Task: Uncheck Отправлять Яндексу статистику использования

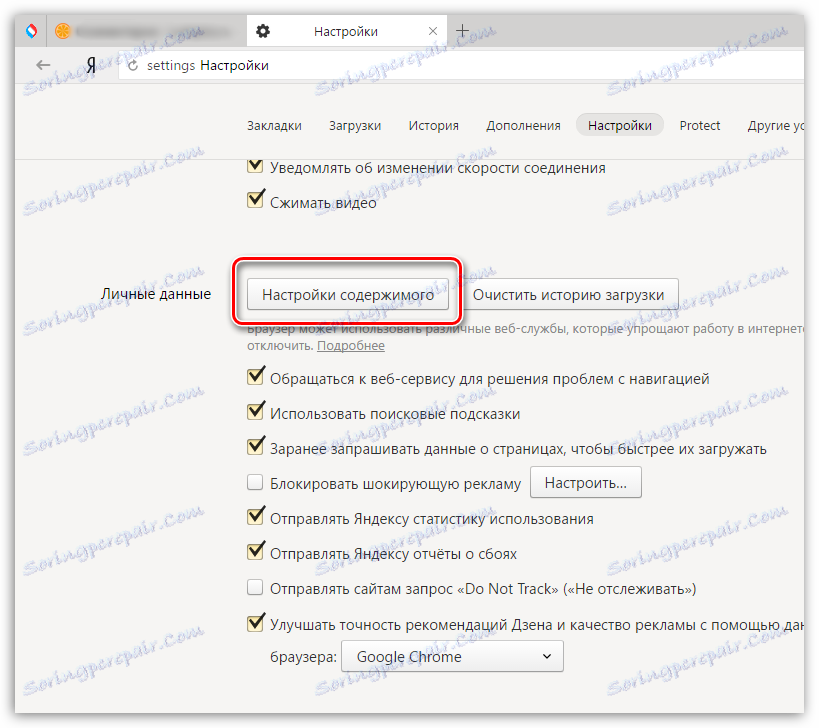Action: click(255, 517)
